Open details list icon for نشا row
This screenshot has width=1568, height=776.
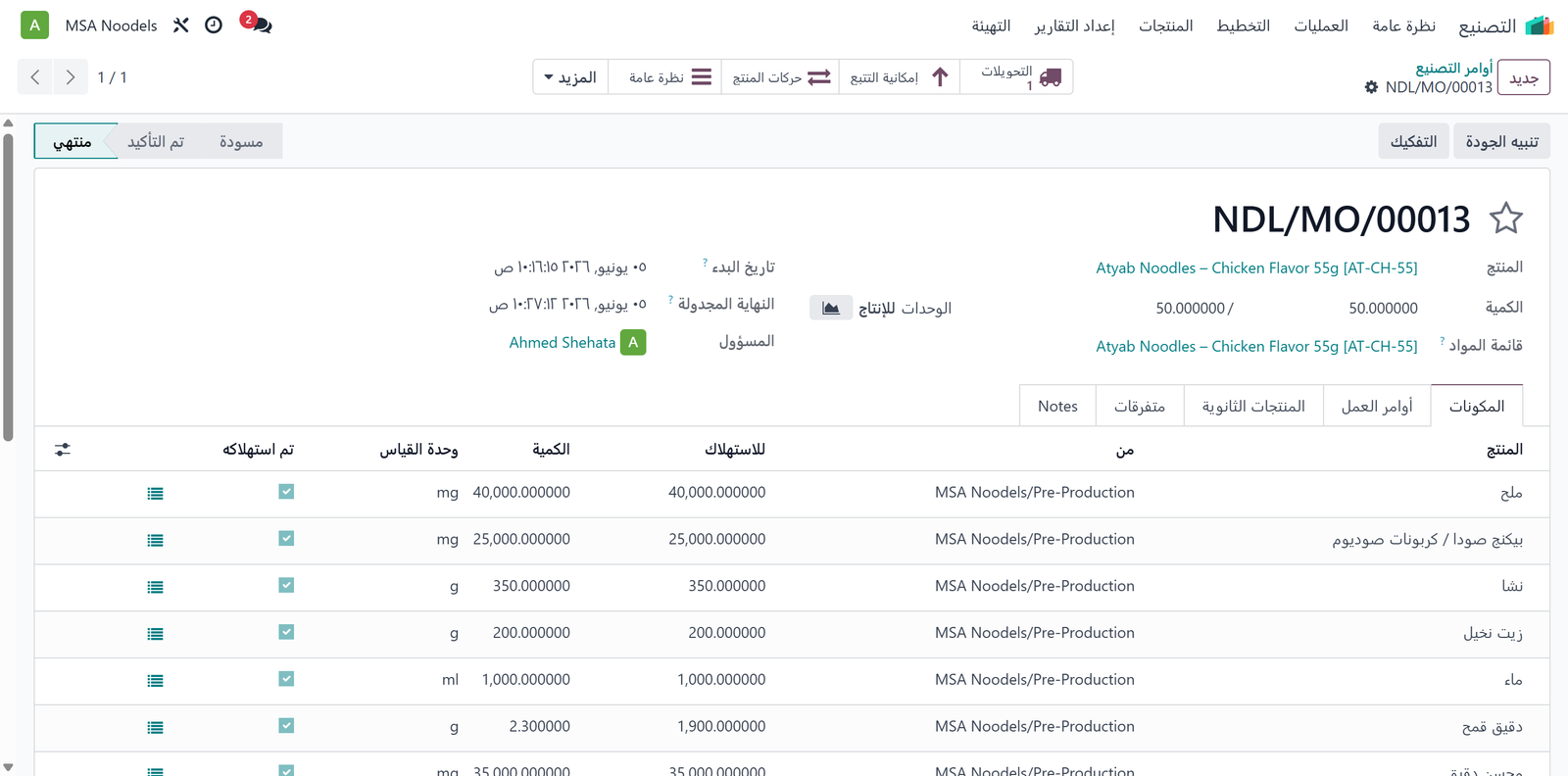155,588
